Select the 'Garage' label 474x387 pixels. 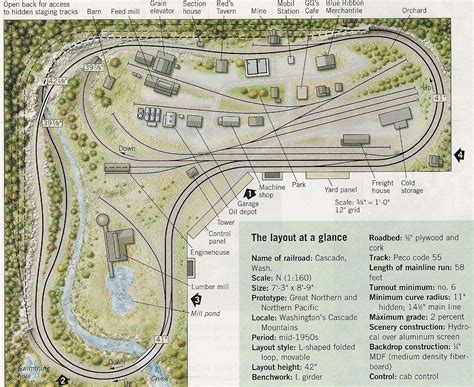pos(248,204)
